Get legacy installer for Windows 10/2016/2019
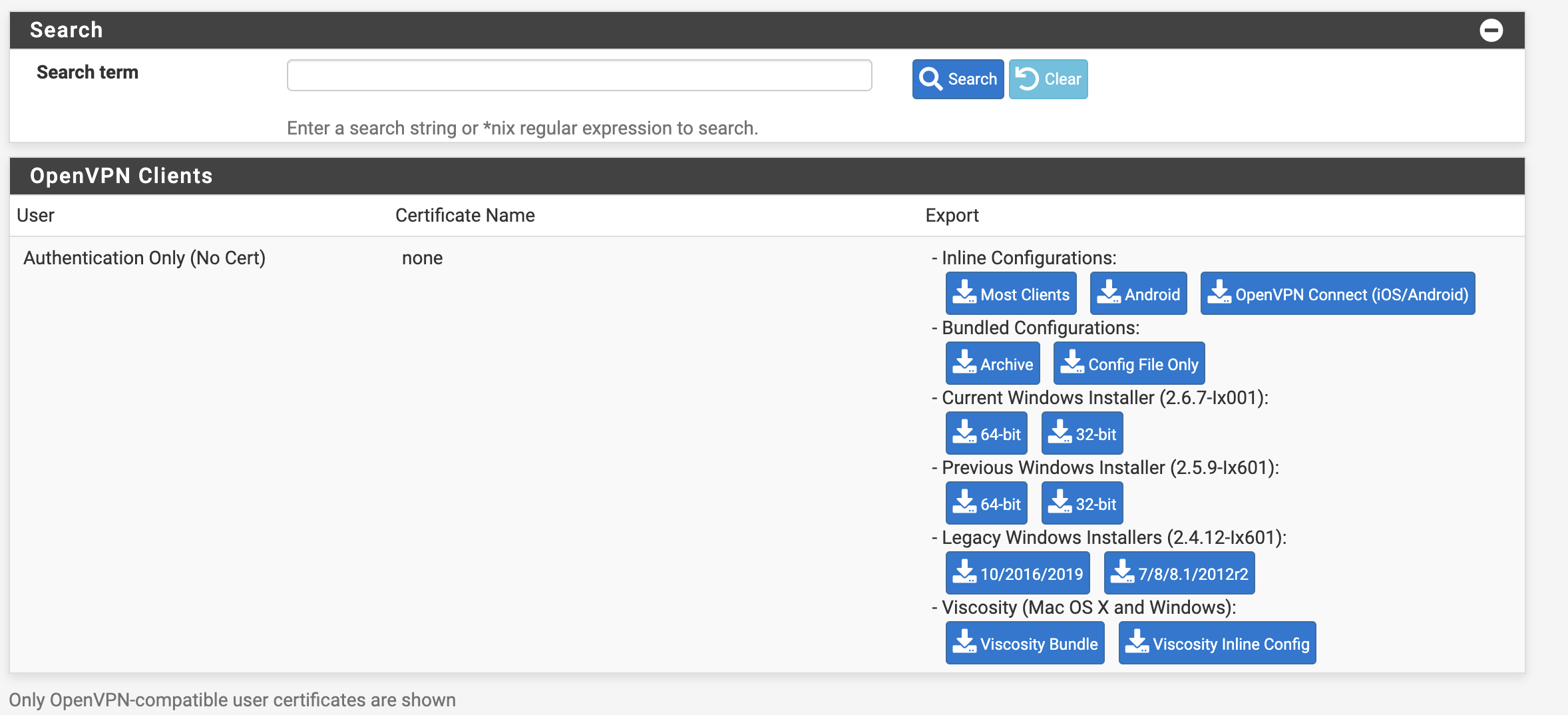Image resolution: width=1568 pixels, height=715 pixels. click(1017, 573)
